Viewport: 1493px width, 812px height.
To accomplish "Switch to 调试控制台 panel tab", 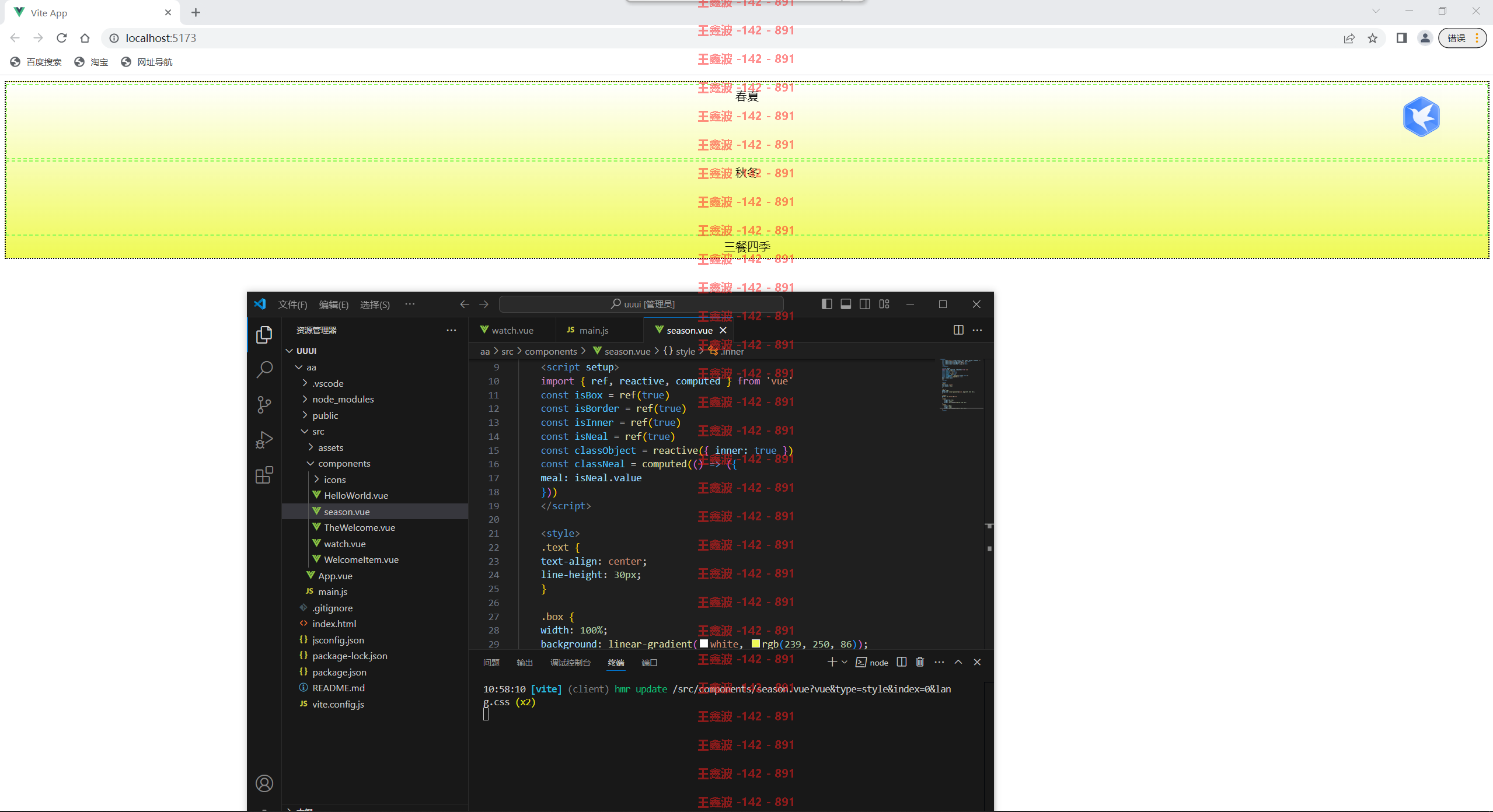I will 570,663.
